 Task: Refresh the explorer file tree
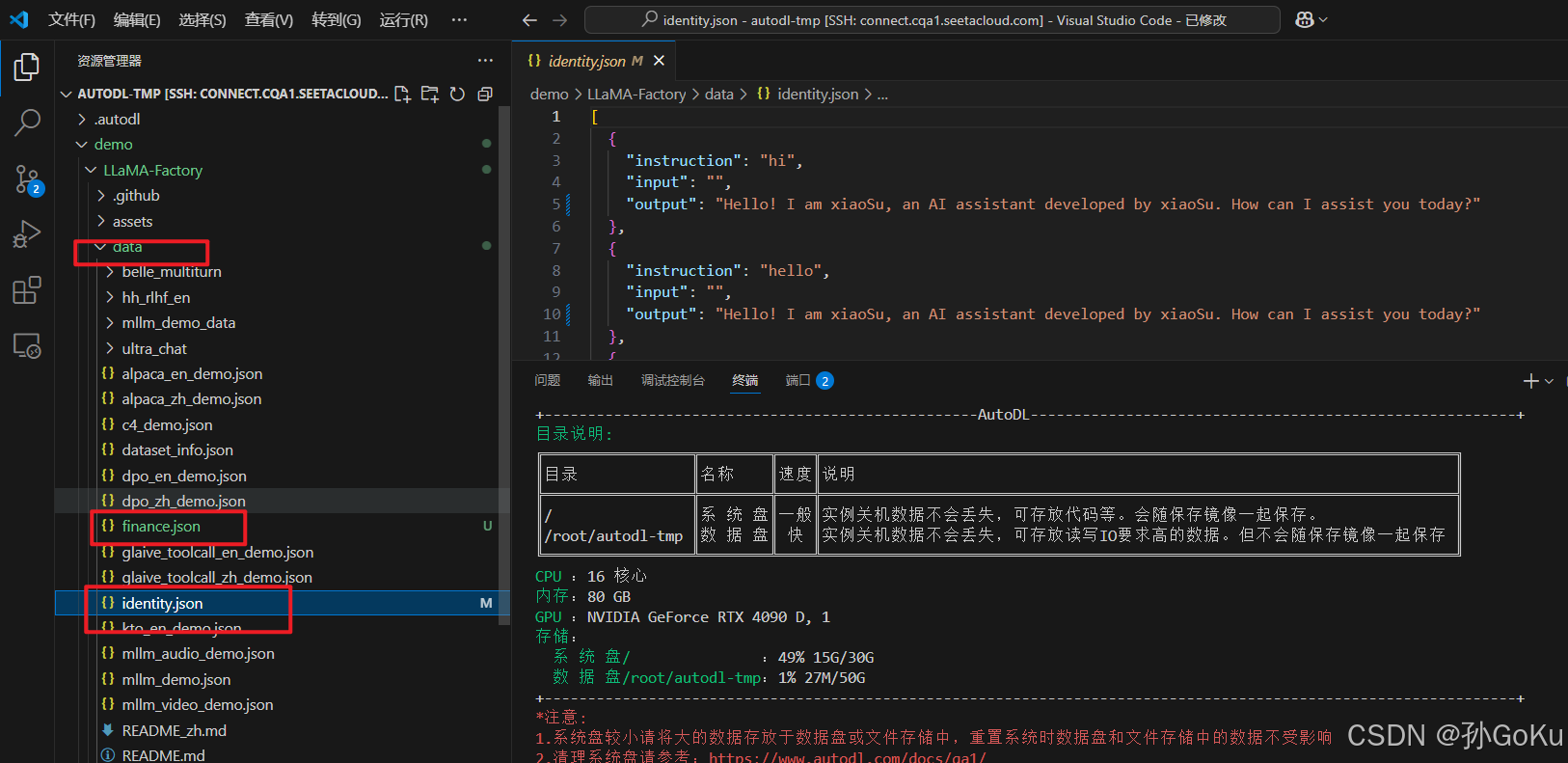point(457,94)
